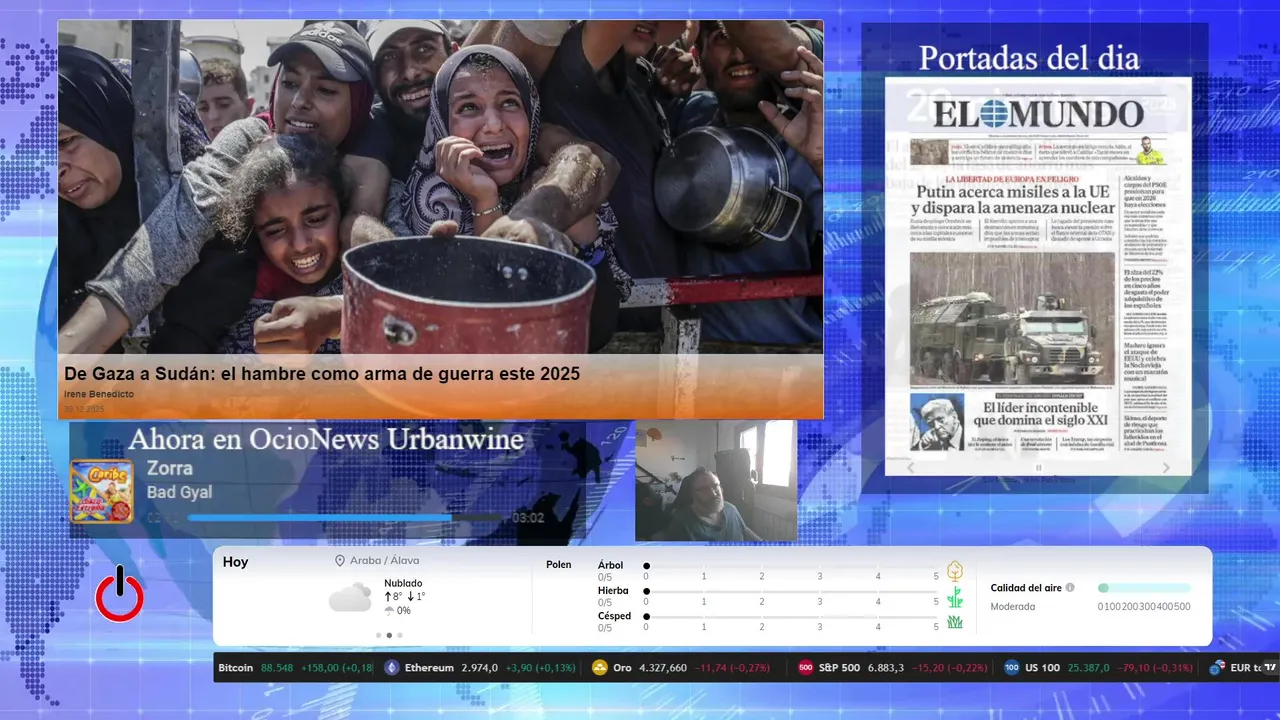
Task: Select the first weather pager dot
Action: [378, 635]
